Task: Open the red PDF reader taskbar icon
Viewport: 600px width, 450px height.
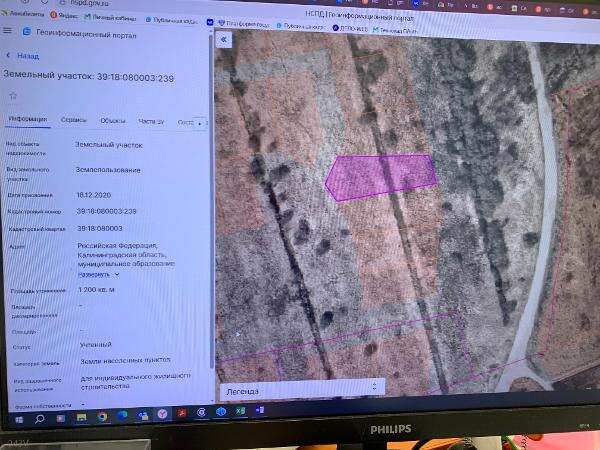Action: click(182, 413)
